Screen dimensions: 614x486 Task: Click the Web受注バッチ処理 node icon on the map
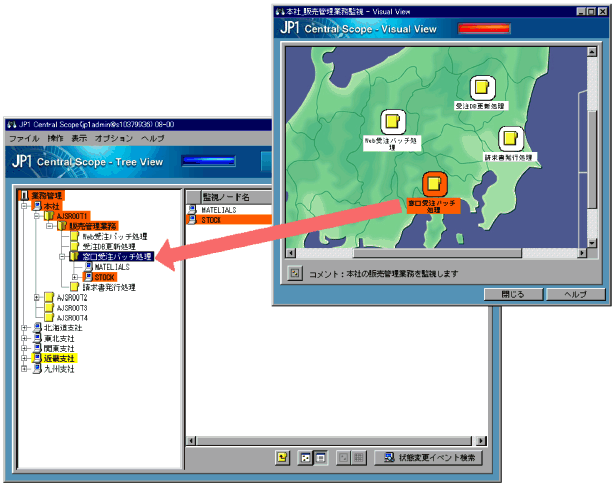point(393,121)
